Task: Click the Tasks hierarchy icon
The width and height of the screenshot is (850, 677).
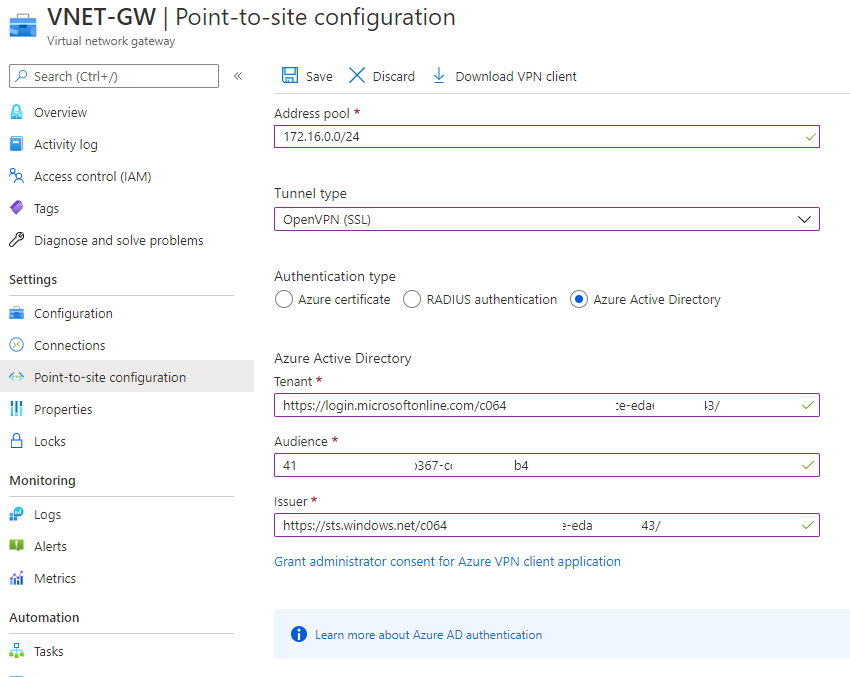Action: (x=17, y=651)
